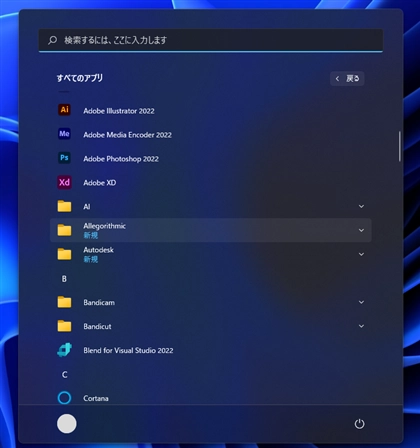Viewport: 420px width, 448px height.
Task: Select the Adobe Illustrator 2022 label
Action: coord(119,111)
